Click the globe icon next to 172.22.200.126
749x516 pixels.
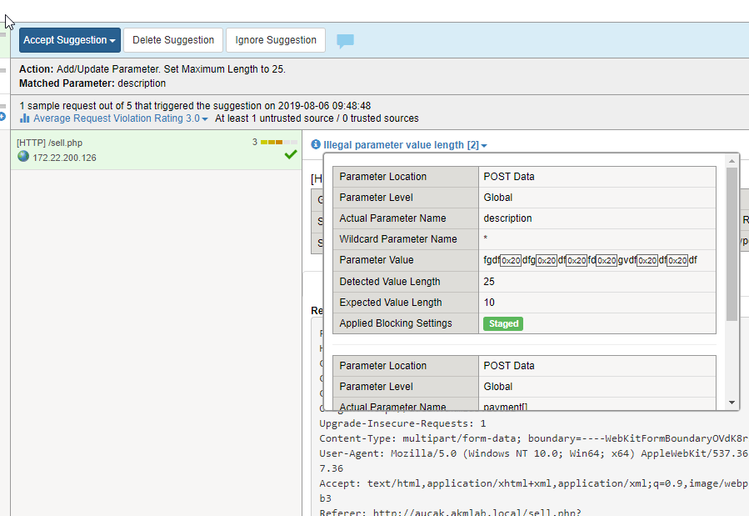[x=23, y=156]
